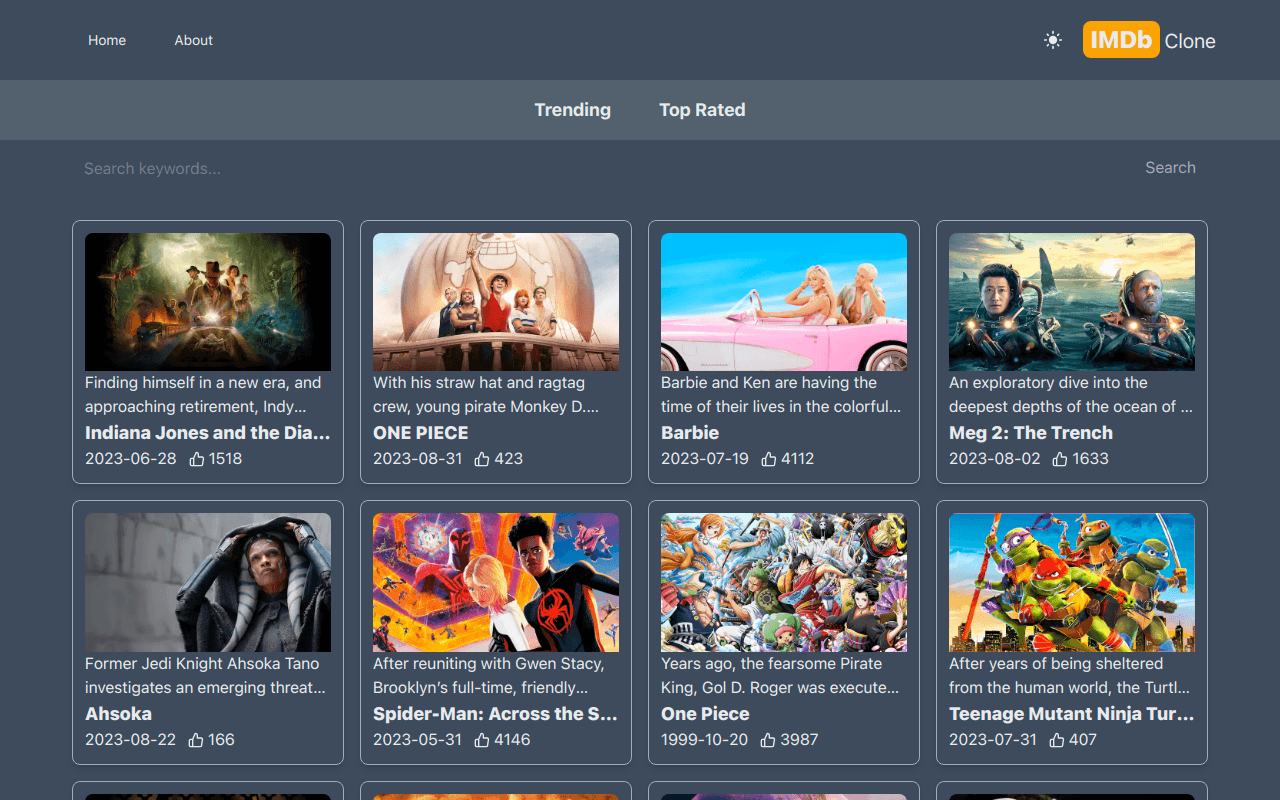1280x800 pixels.
Task: Click the thumbs-up icon beside 4112
Action: (x=769, y=459)
